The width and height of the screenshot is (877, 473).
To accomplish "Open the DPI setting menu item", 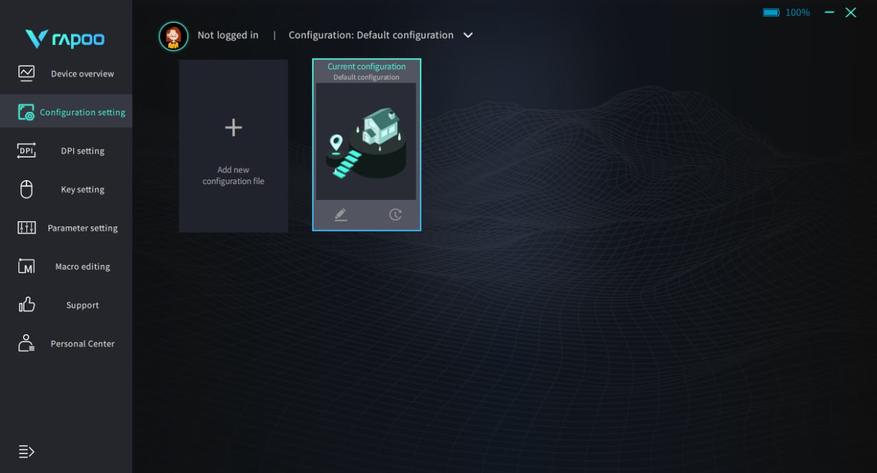I will (x=82, y=151).
